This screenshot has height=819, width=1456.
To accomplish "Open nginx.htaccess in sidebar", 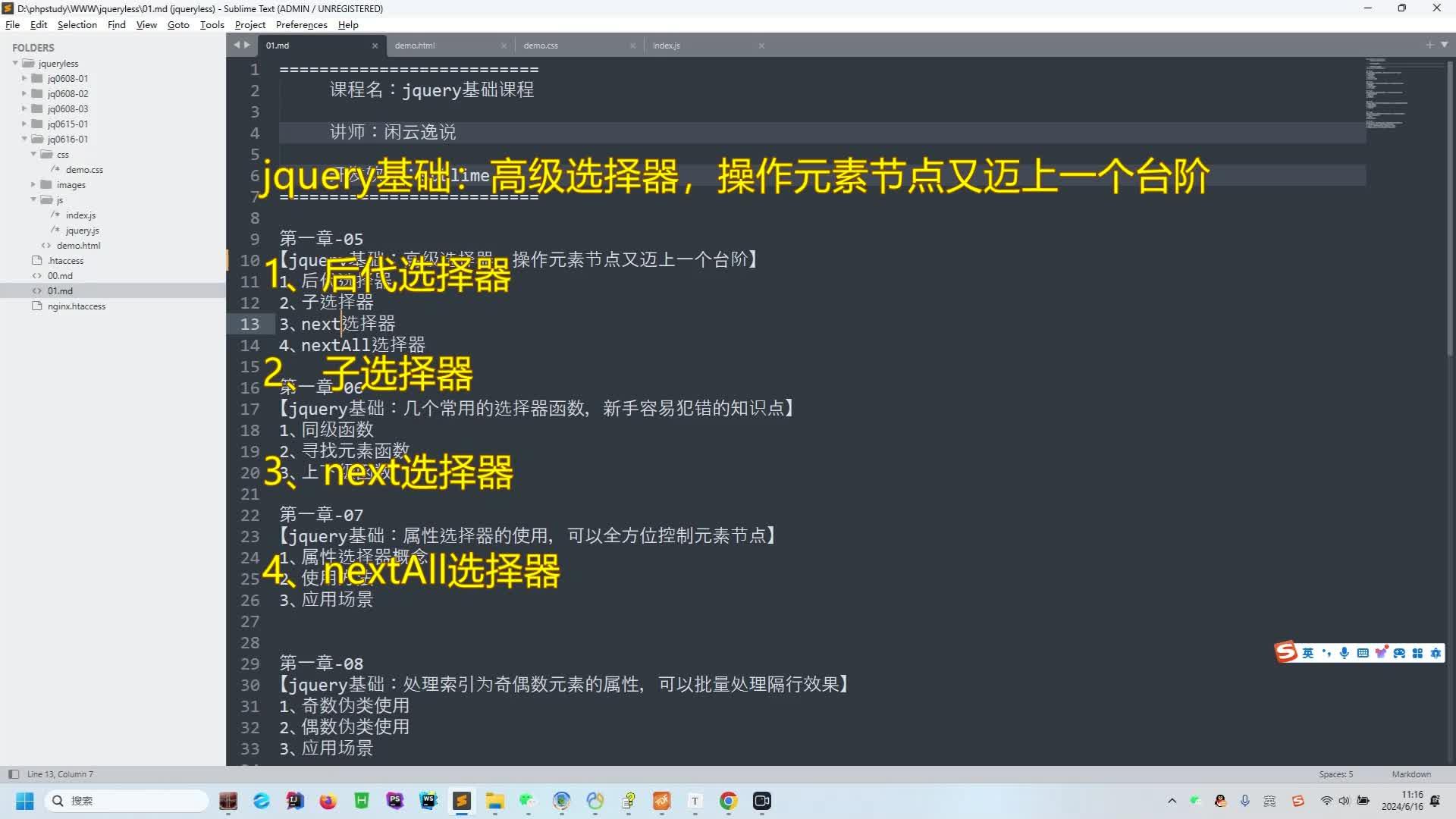I will [x=77, y=306].
